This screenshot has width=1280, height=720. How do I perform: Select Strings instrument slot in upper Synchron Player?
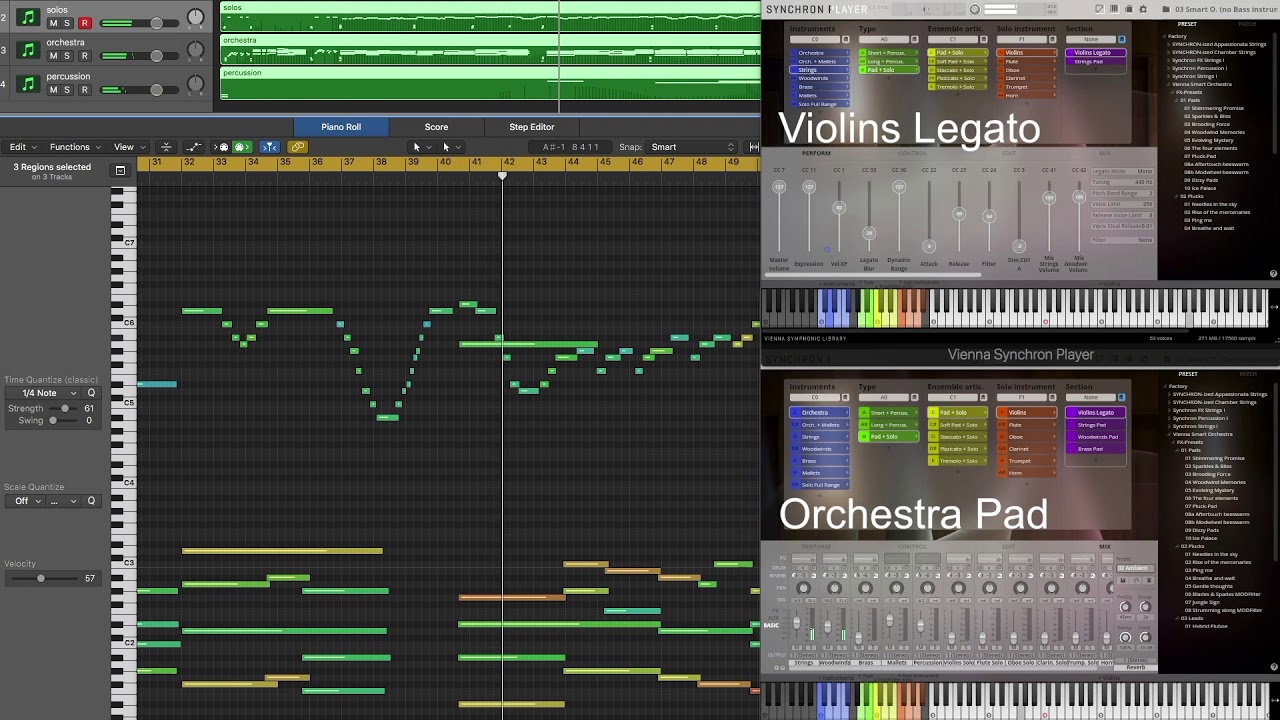[819, 70]
